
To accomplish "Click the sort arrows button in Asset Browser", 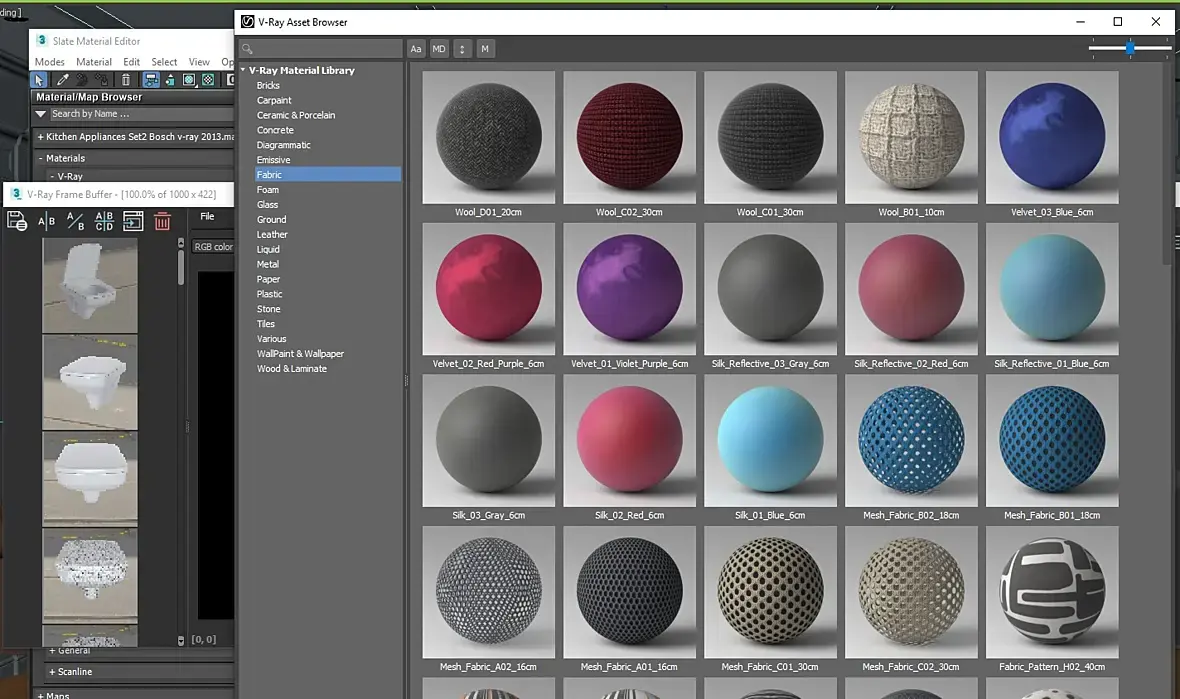I will [x=462, y=49].
